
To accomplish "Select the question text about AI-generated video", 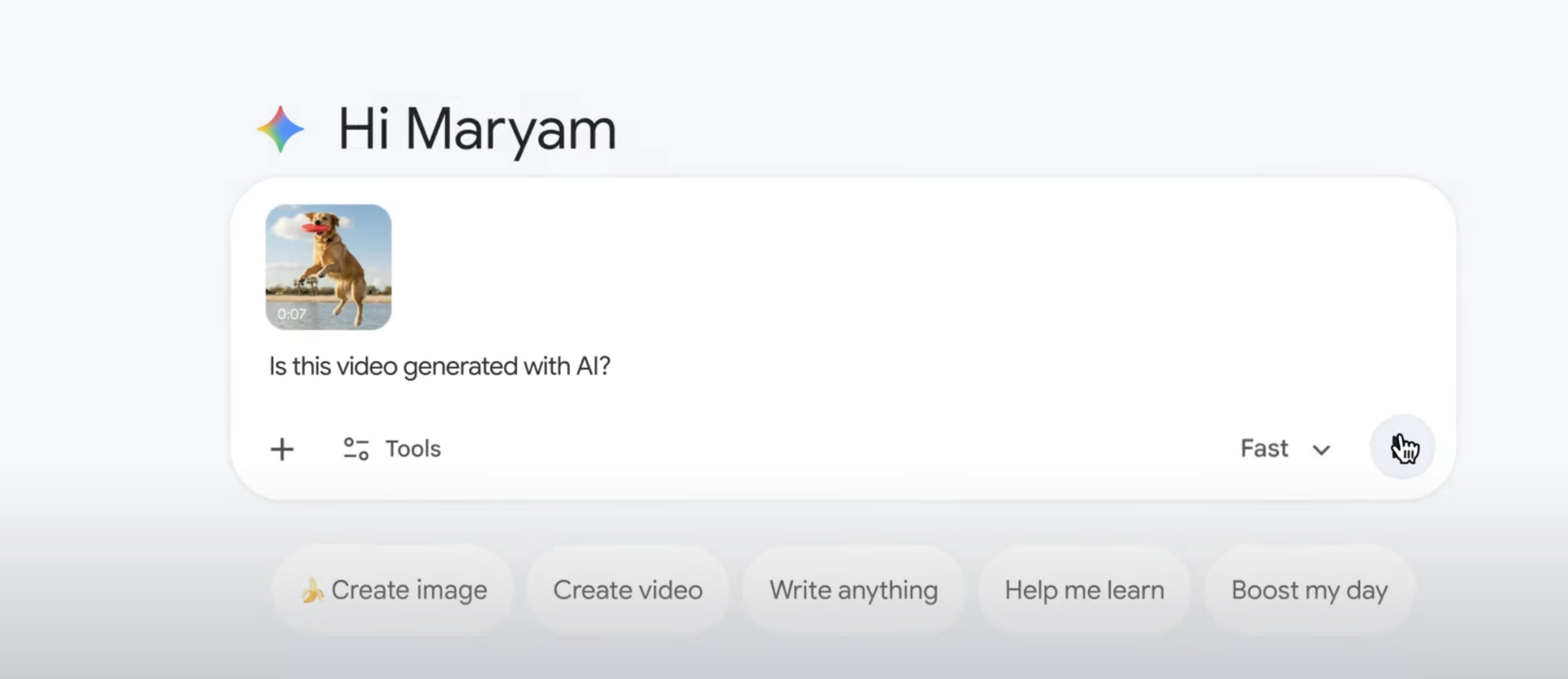I will (439, 366).
